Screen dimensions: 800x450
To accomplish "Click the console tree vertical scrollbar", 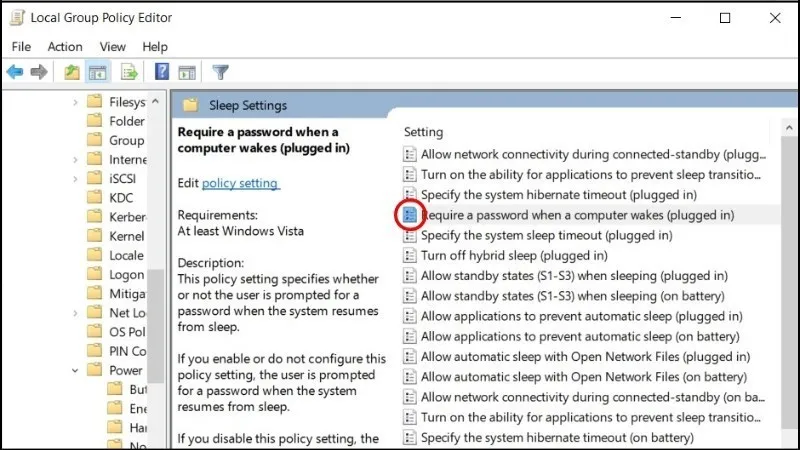I will [156, 300].
